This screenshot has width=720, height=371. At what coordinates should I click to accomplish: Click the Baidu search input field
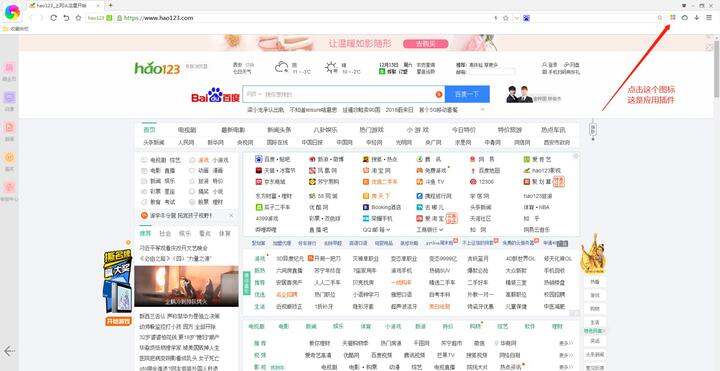coord(343,94)
